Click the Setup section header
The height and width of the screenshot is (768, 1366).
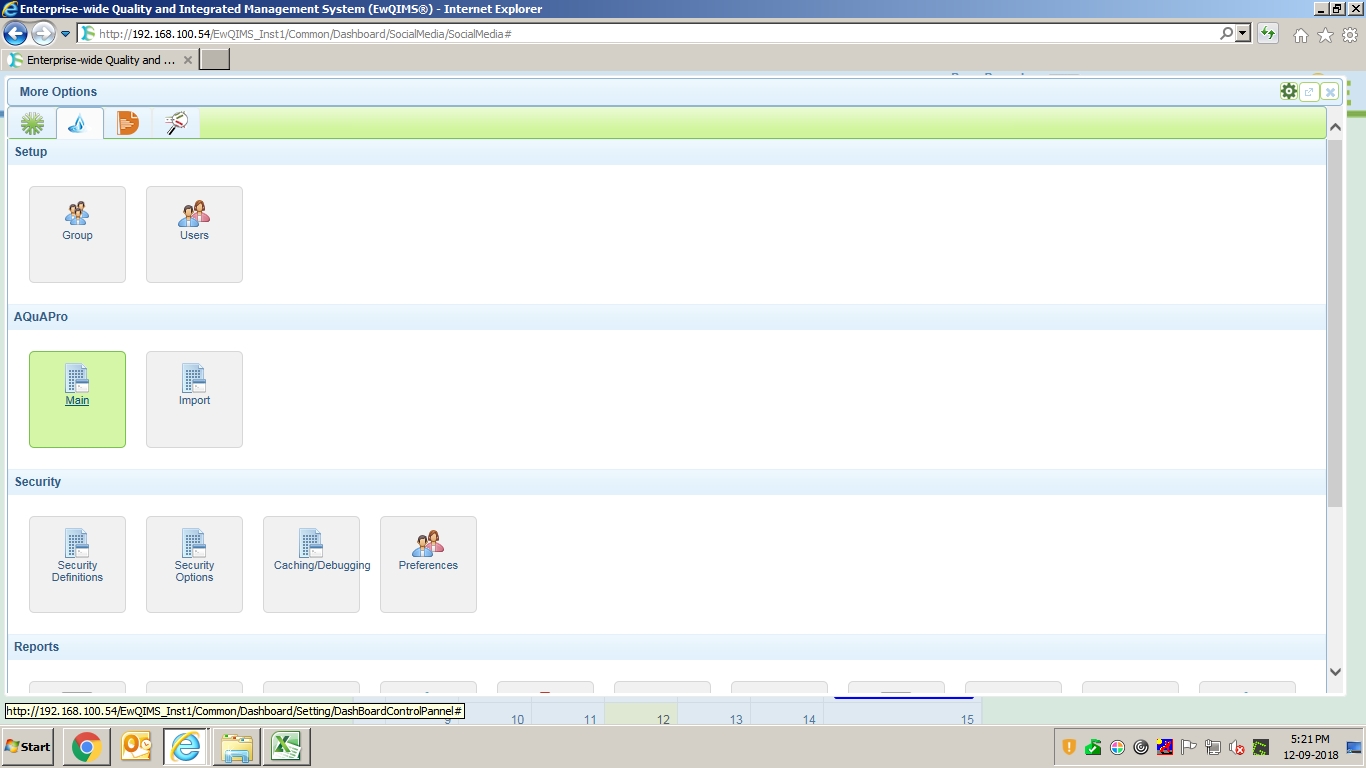pos(667,152)
